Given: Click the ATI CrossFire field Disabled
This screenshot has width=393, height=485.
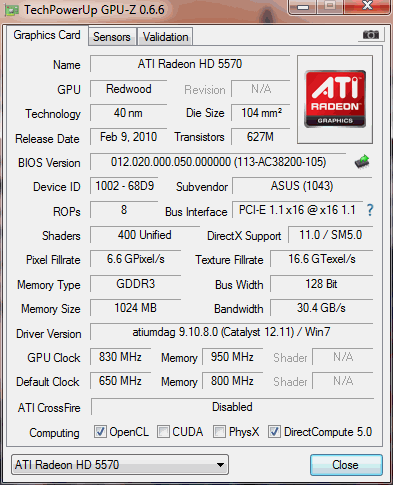Looking at the screenshot, I should (232, 407).
